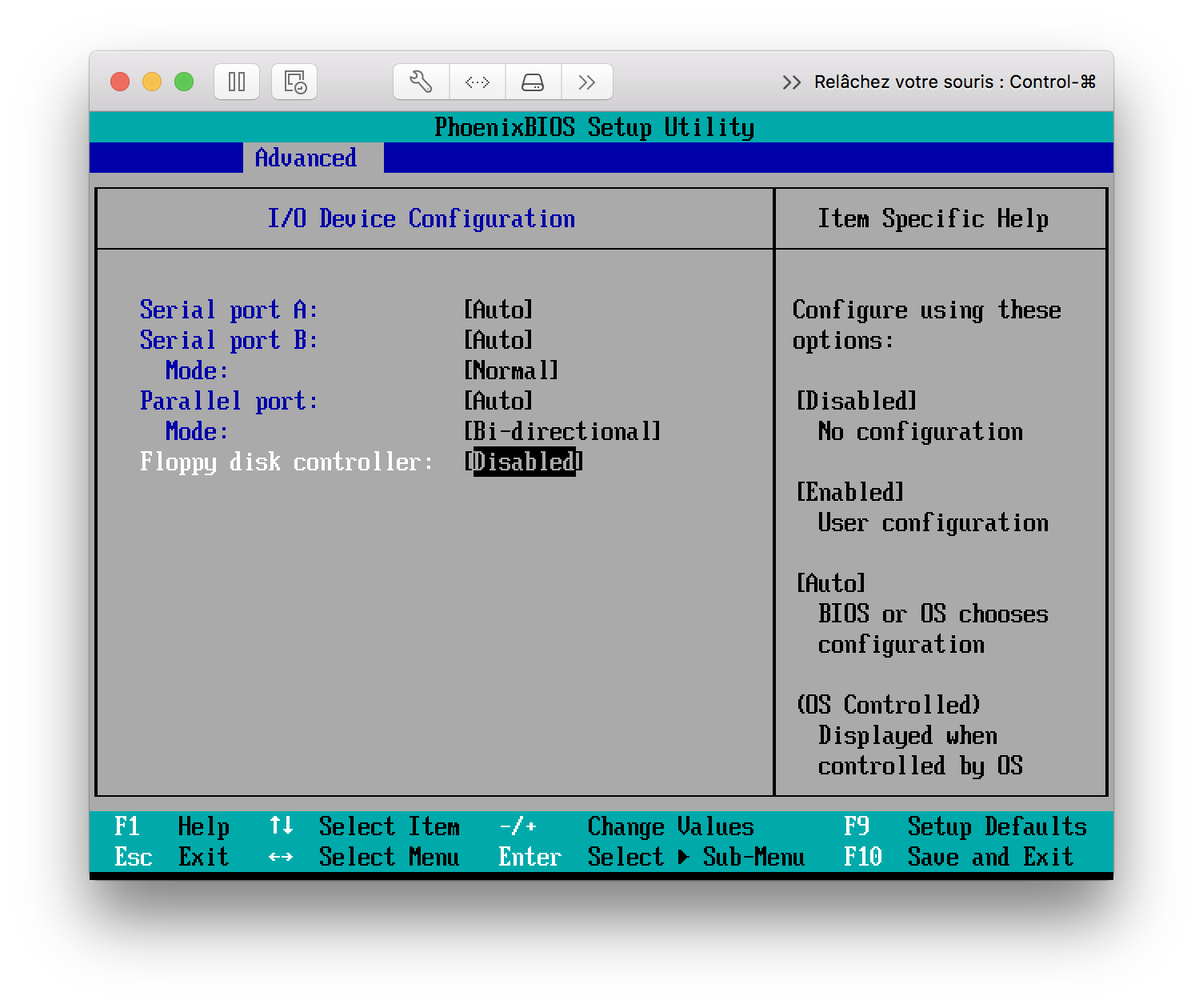
Task: Expand the toolbar overflow chevrons
Action: (587, 82)
